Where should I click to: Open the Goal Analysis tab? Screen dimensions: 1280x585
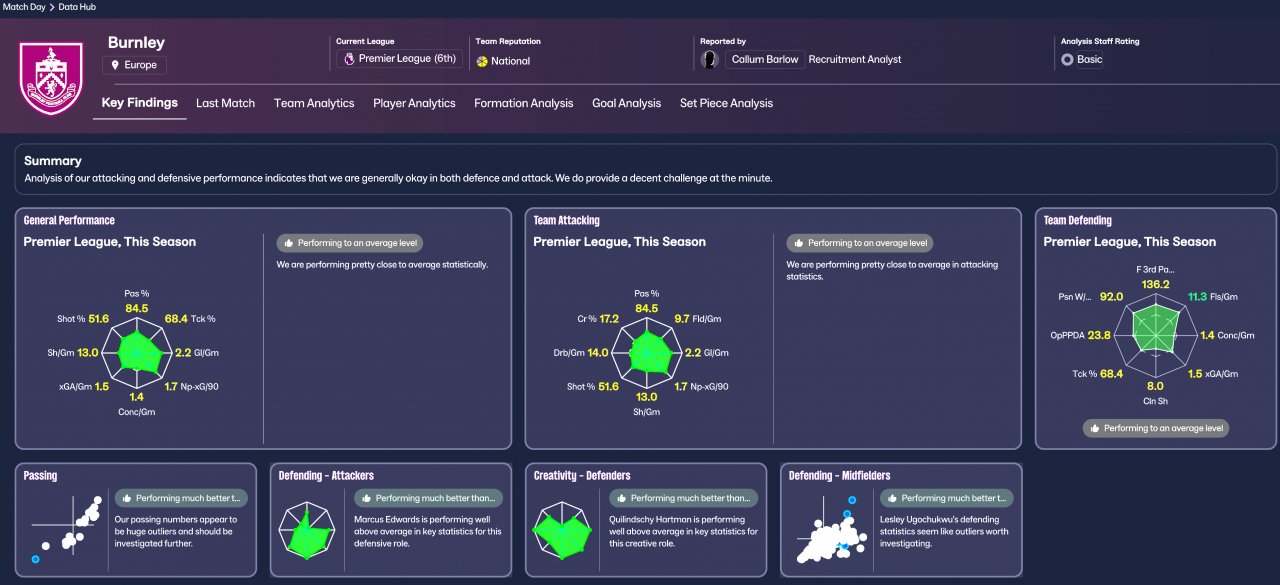click(x=626, y=103)
